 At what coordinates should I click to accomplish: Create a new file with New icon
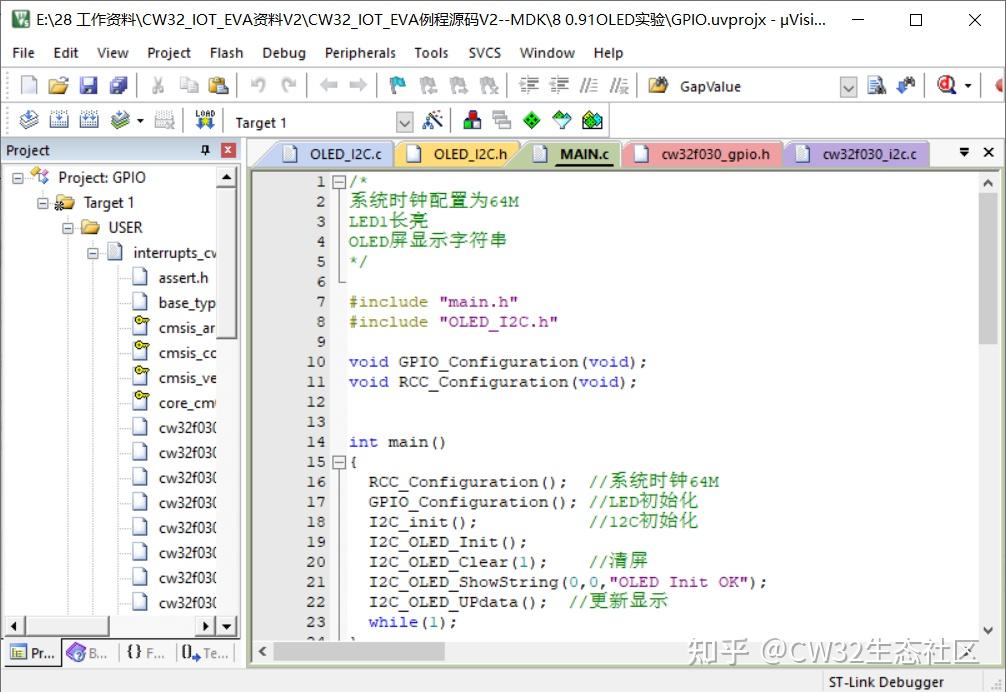click(30, 85)
